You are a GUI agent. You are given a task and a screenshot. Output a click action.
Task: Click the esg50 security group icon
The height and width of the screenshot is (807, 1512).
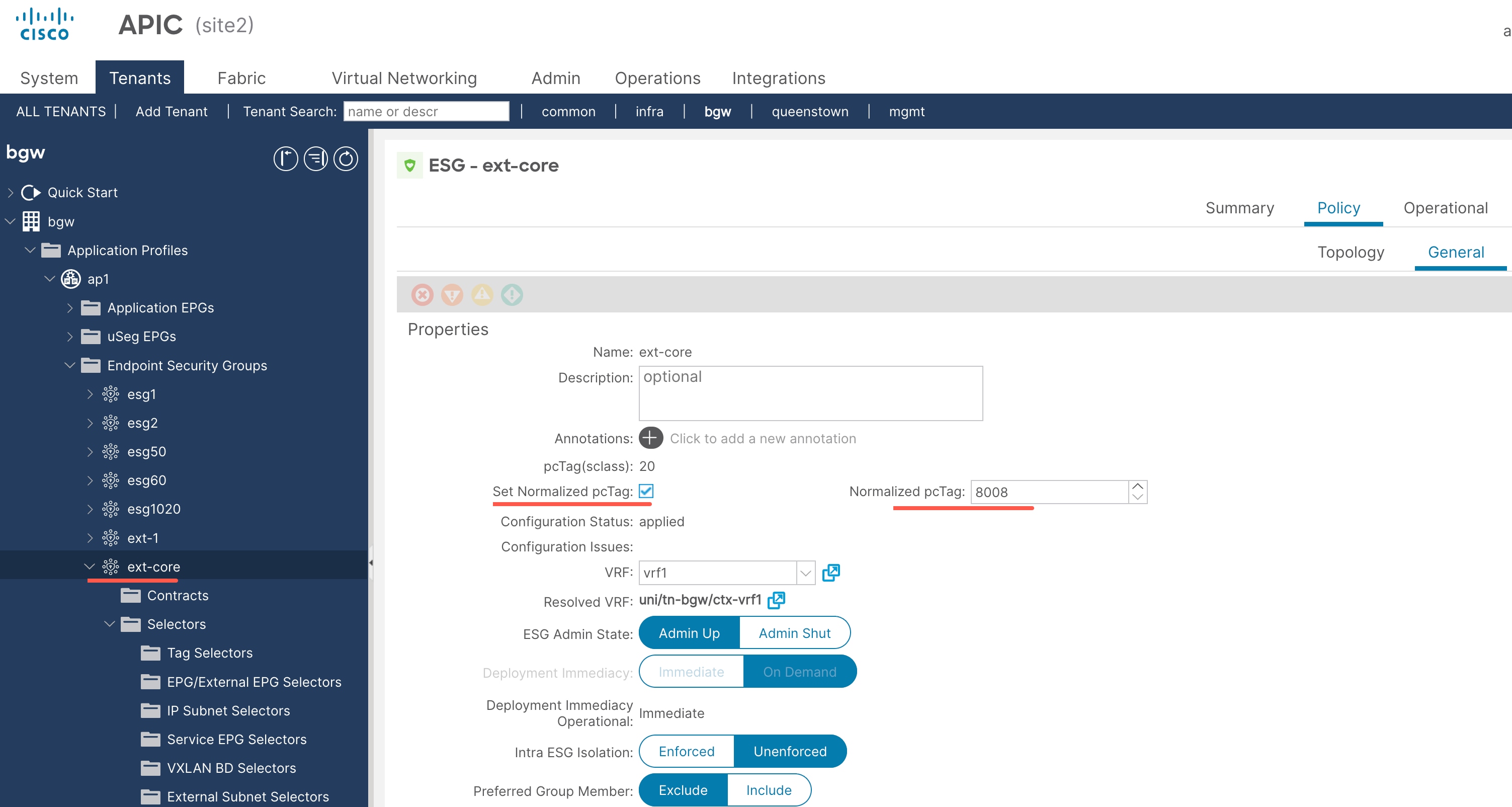(110, 451)
